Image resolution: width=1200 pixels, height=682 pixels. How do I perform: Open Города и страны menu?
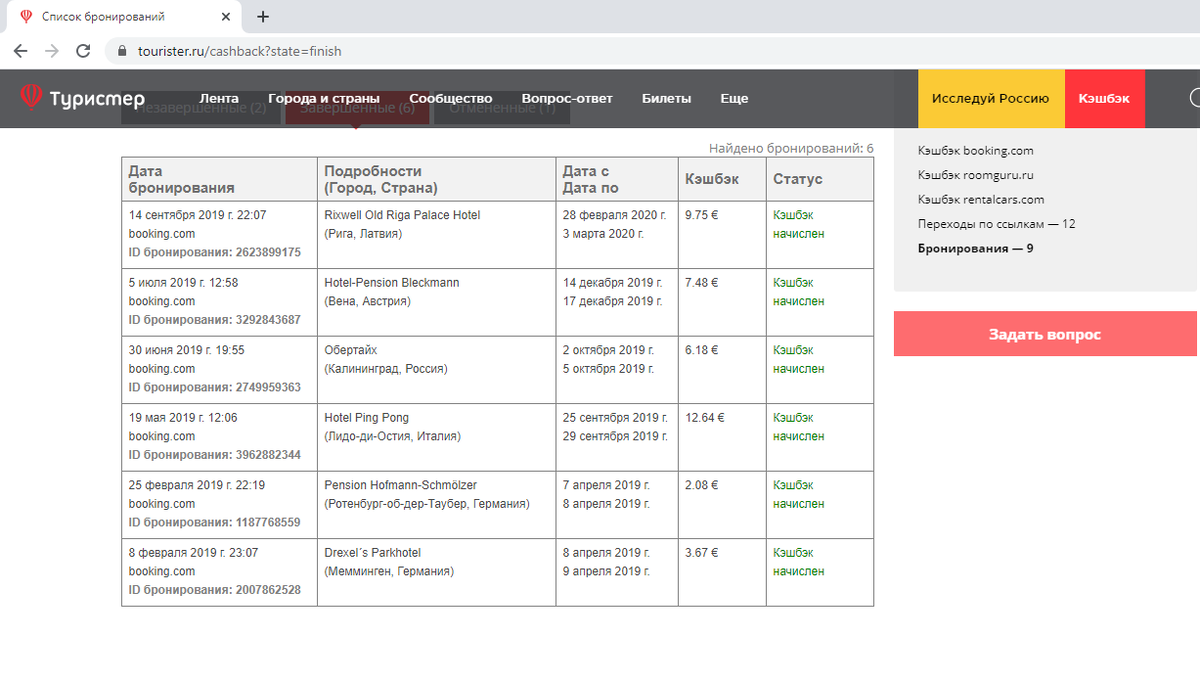pos(324,98)
